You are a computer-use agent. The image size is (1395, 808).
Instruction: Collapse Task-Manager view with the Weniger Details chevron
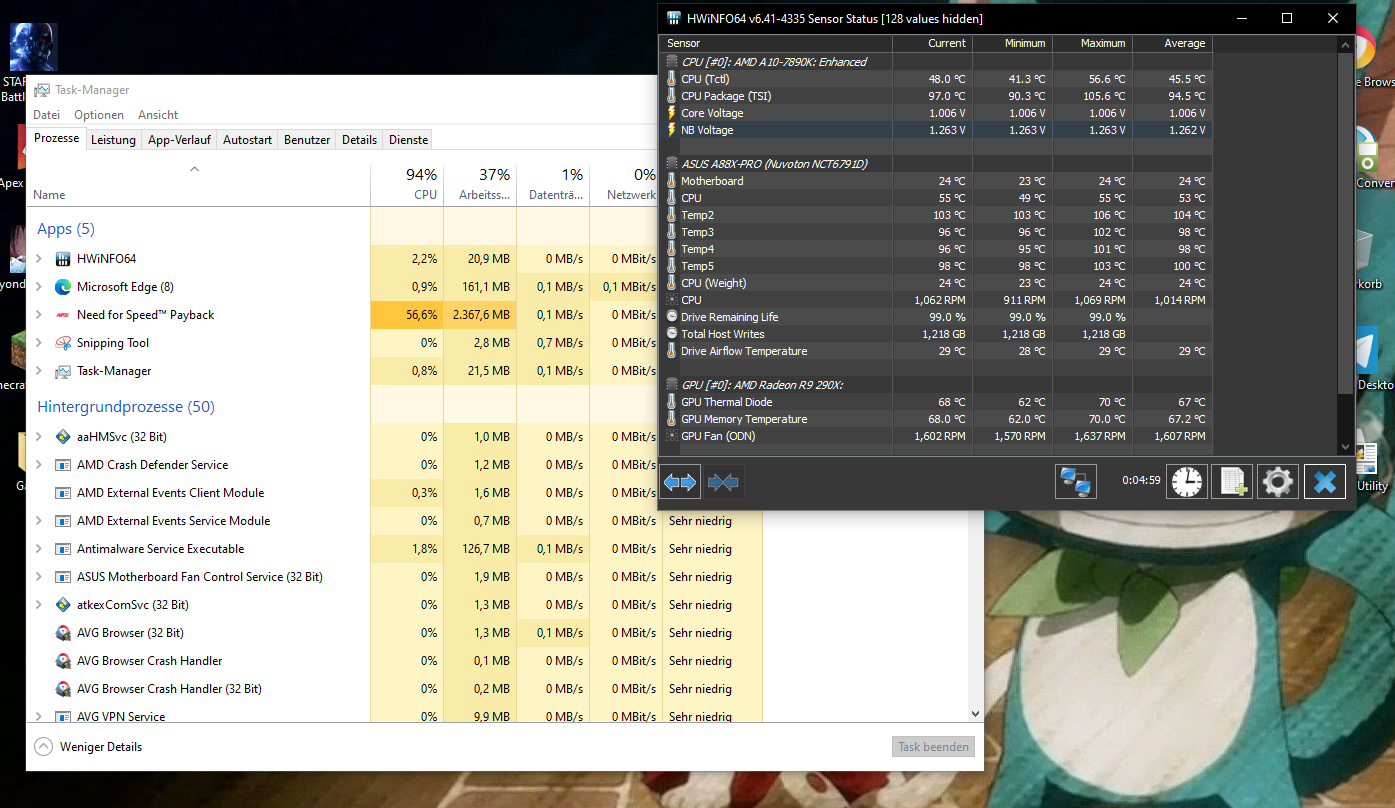(x=43, y=747)
